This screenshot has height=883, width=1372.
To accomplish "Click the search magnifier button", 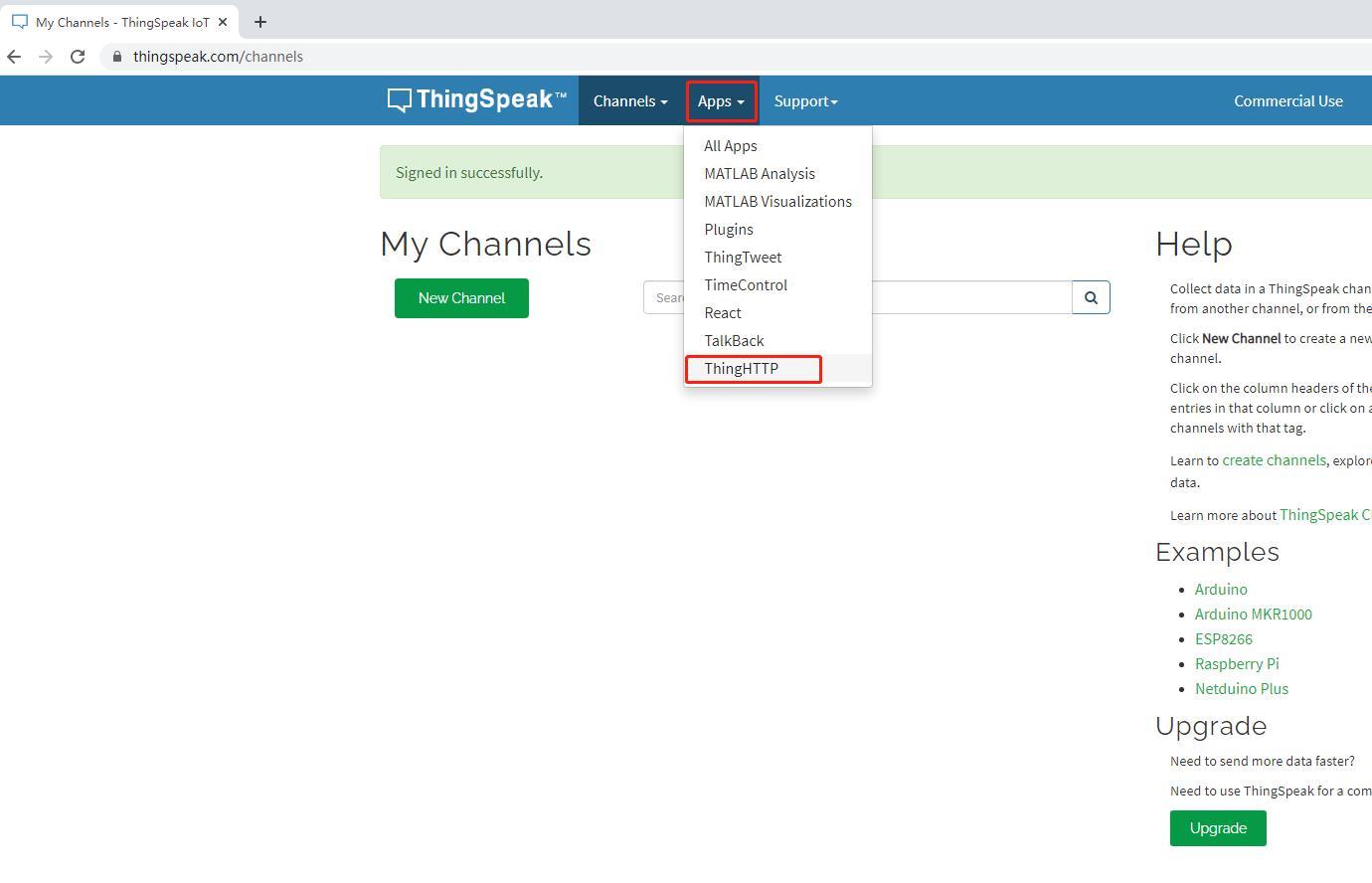I will [1091, 297].
